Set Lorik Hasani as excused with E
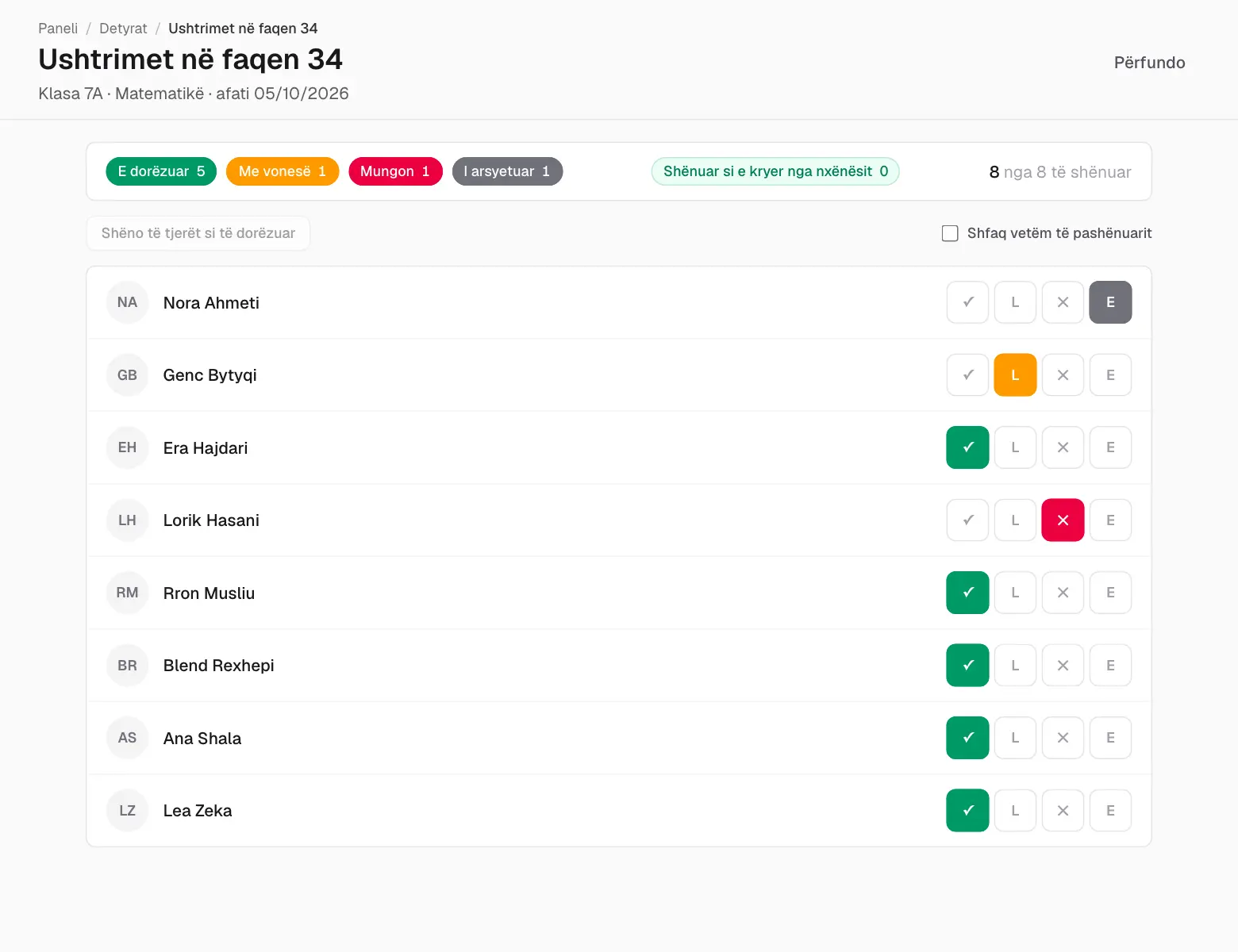 point(1110,520)
